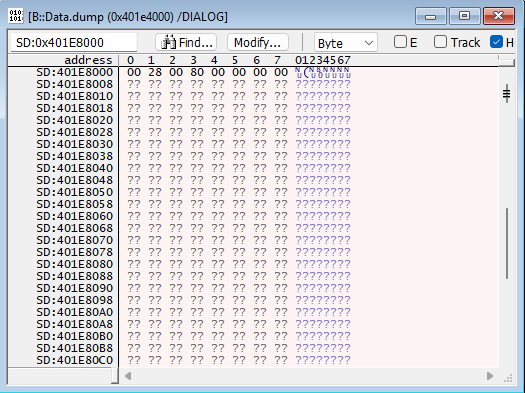Close the Data.dump window
This screenshot has height=393, width=525.
(x=499, y=16)
